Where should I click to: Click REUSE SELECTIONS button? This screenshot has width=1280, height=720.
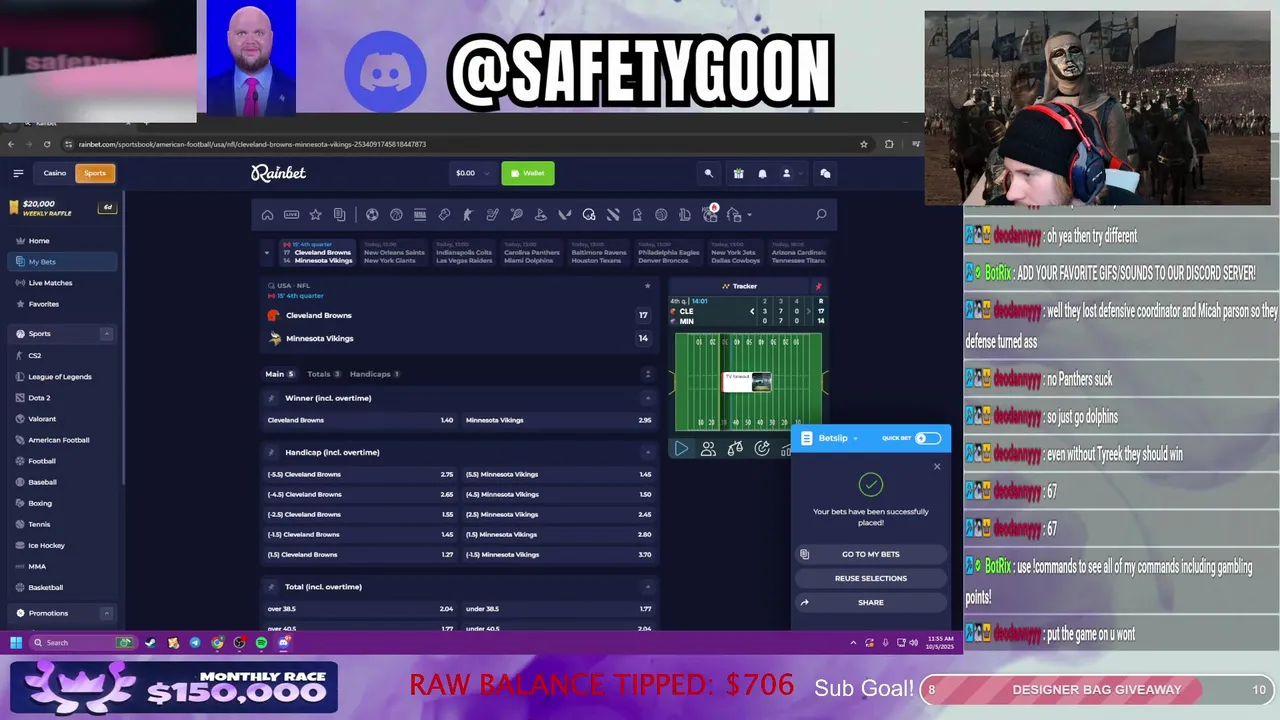tap(870, 578)
